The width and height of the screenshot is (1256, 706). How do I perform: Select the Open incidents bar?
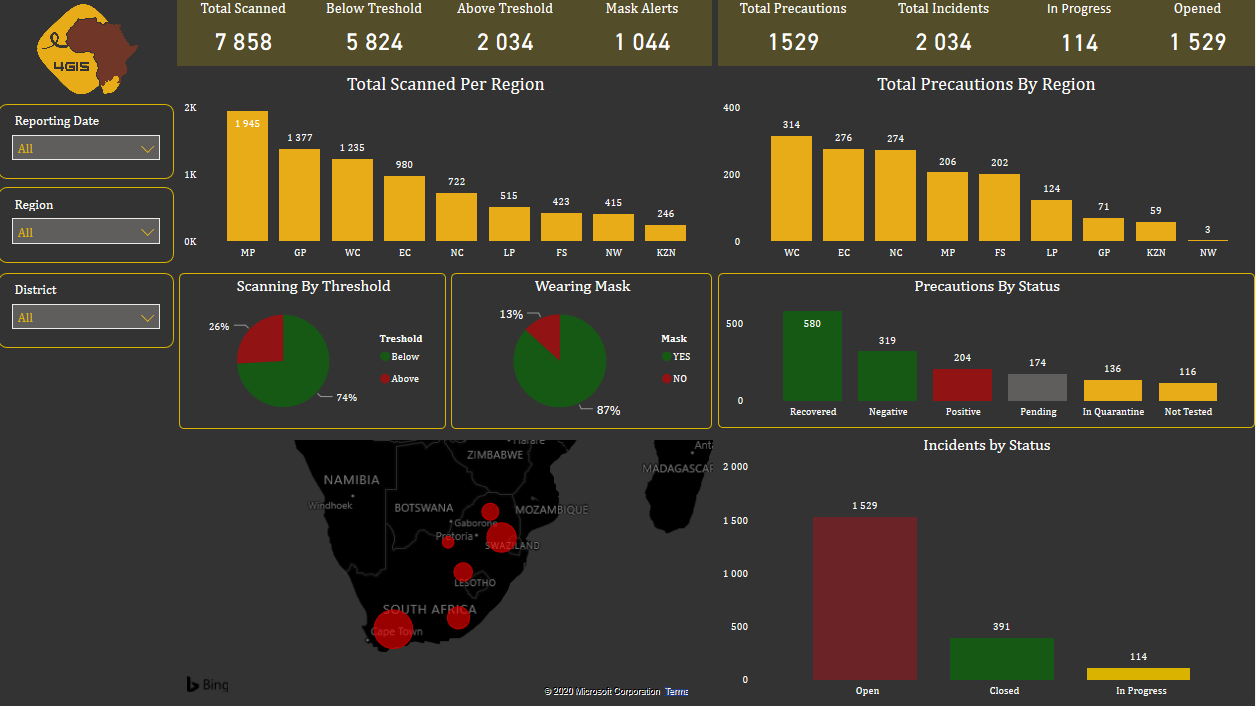865,598
